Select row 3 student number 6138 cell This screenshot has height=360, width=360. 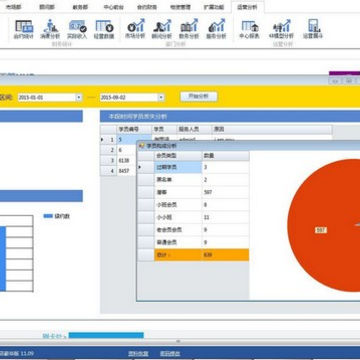pyautogui.click(x=127, y=160)
